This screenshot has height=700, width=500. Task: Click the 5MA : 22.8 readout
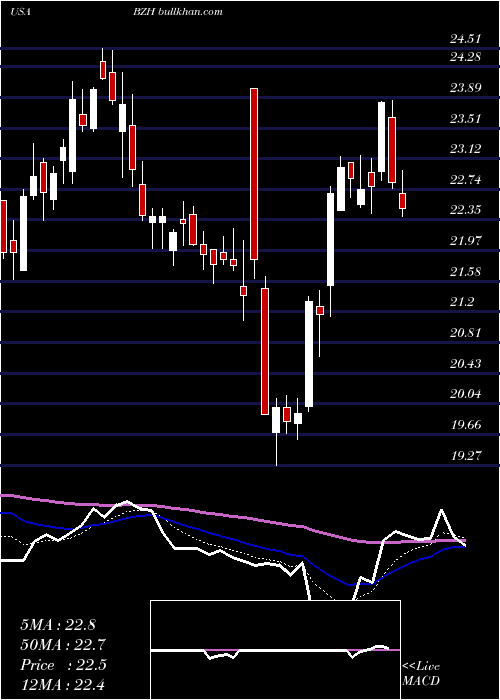(x=58, y=625)
